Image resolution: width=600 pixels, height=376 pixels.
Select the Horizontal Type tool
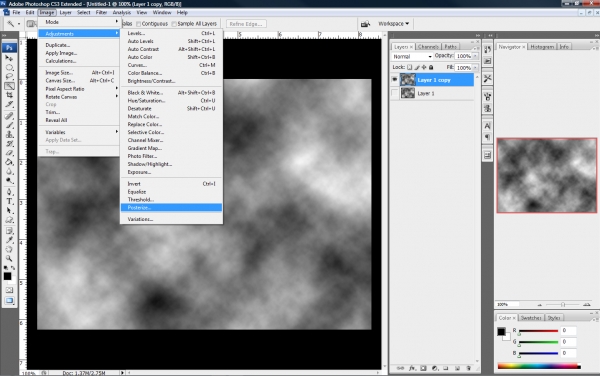(9, 202)
